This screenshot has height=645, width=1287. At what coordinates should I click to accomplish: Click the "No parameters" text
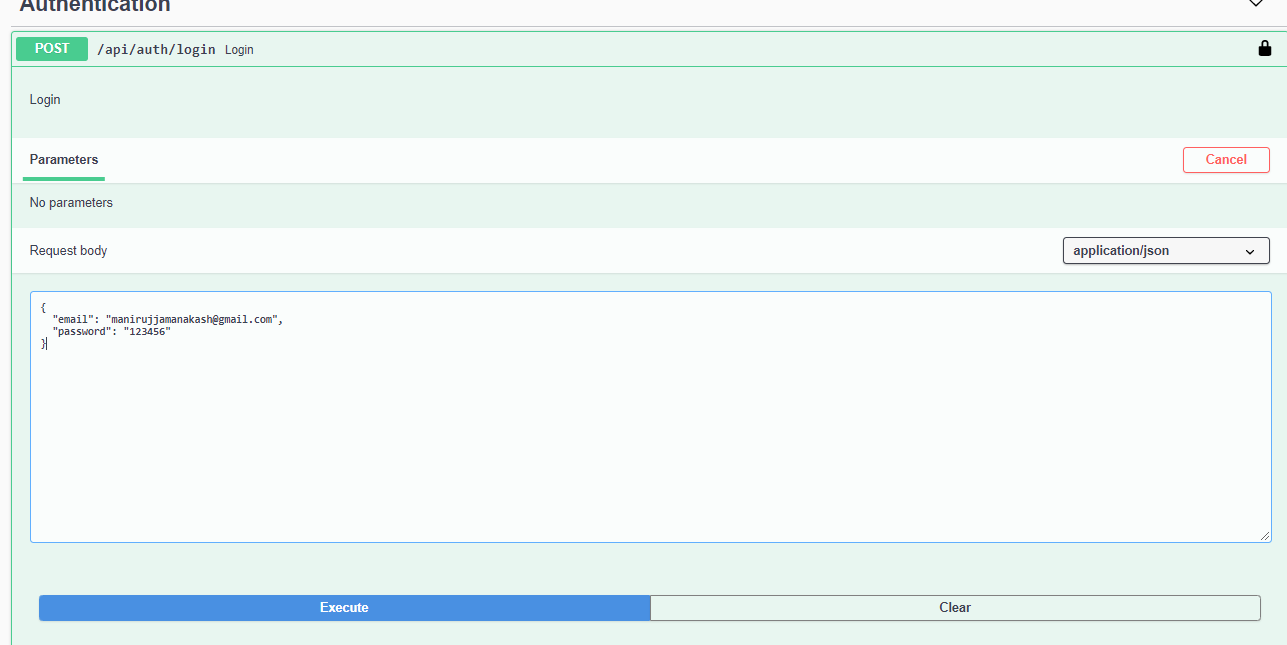pyautogui.click(x=71, y=203)
